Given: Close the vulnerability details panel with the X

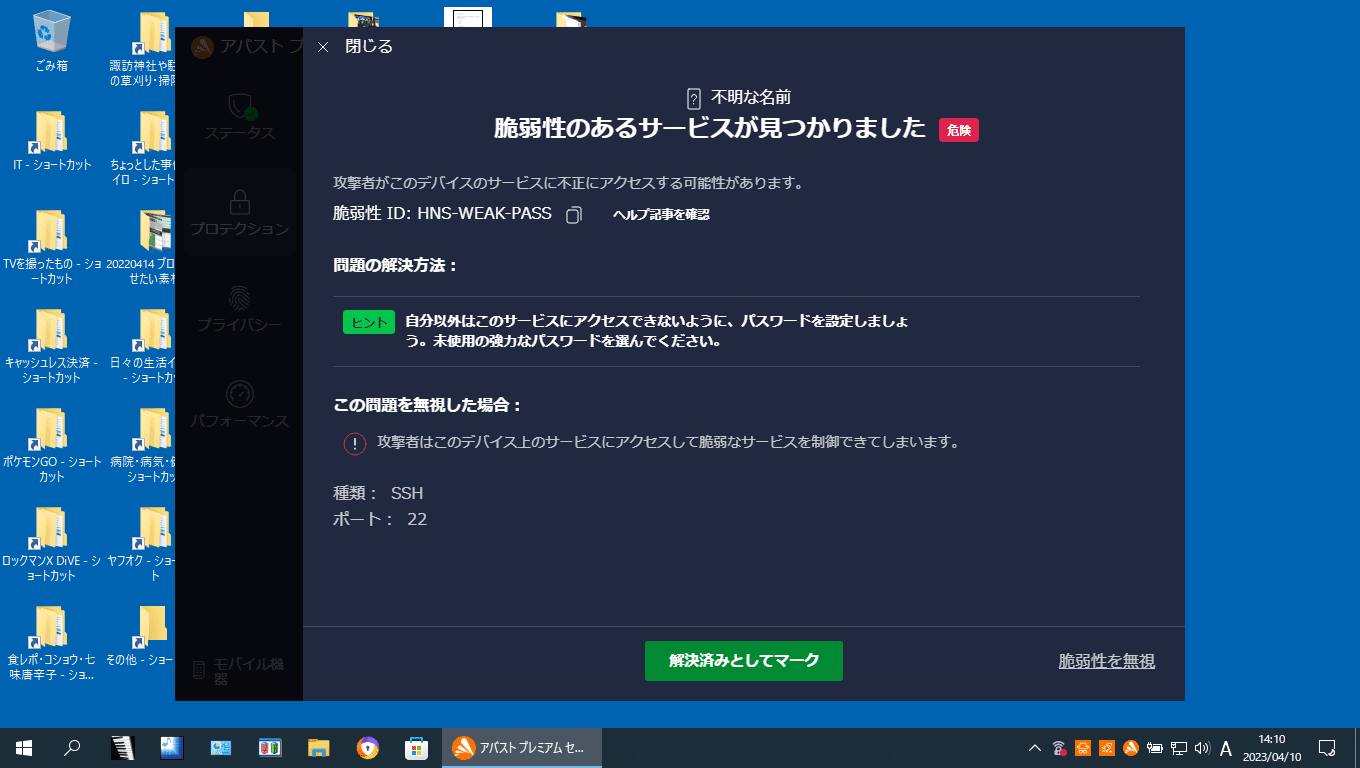Looking at the screenshot, I should (323, 47).
